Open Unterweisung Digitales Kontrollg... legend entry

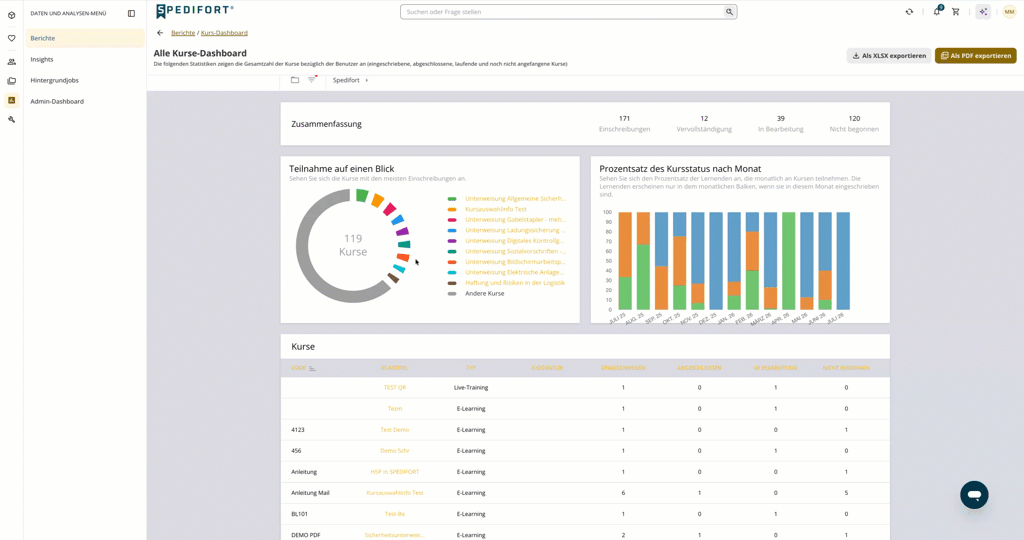pyautogui.click(x=514, y=241)
